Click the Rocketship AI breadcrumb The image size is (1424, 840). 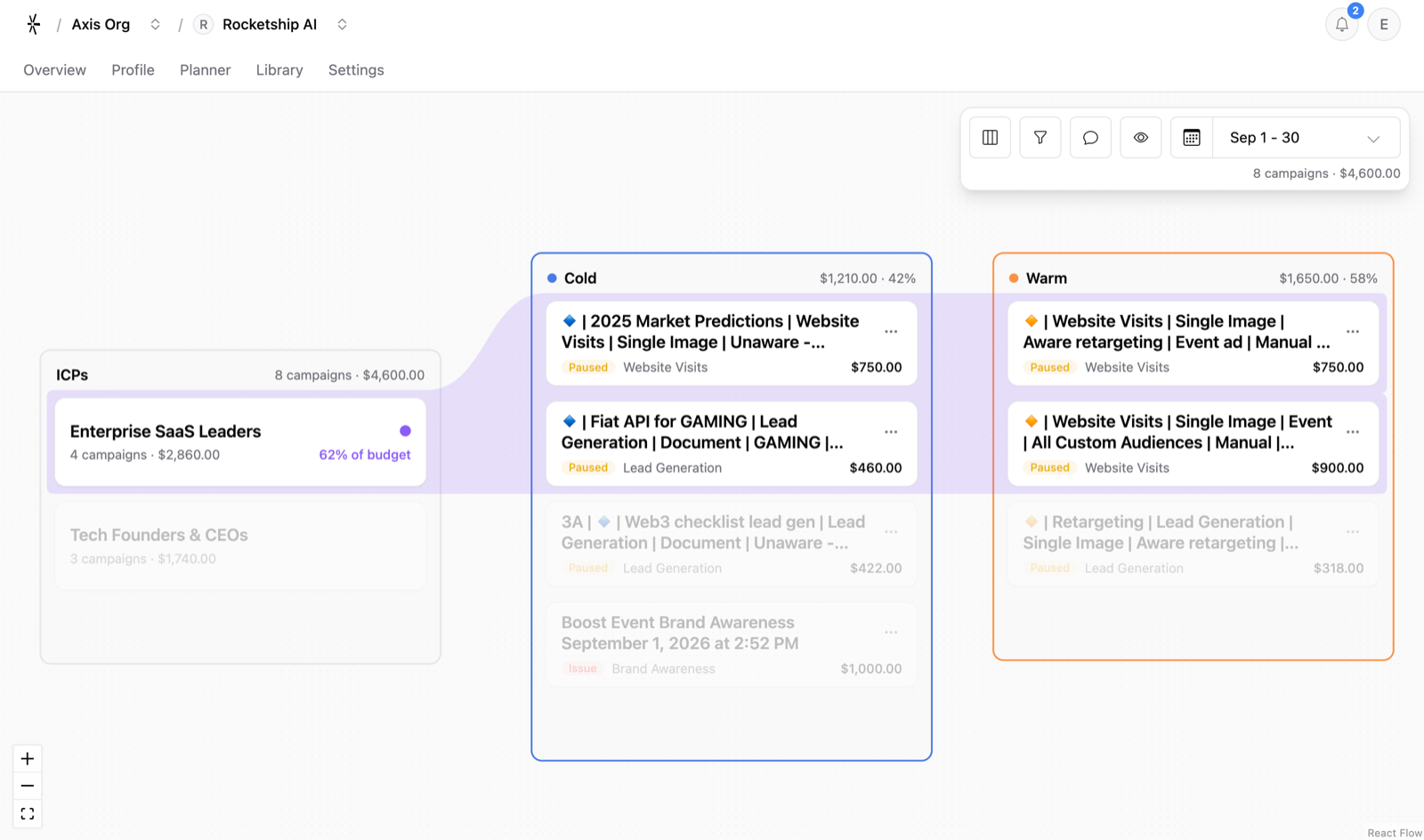click(x=269, y=25)
